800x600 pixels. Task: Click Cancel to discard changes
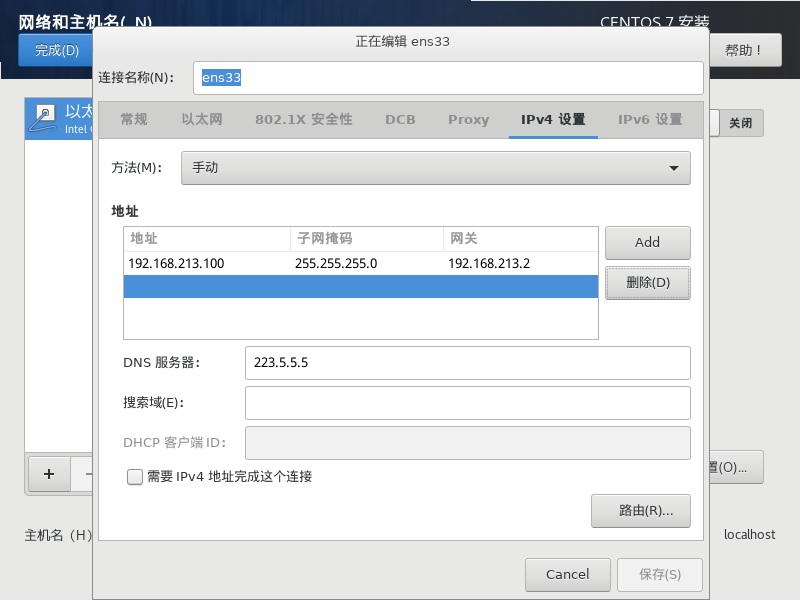[x=567, y=574]
